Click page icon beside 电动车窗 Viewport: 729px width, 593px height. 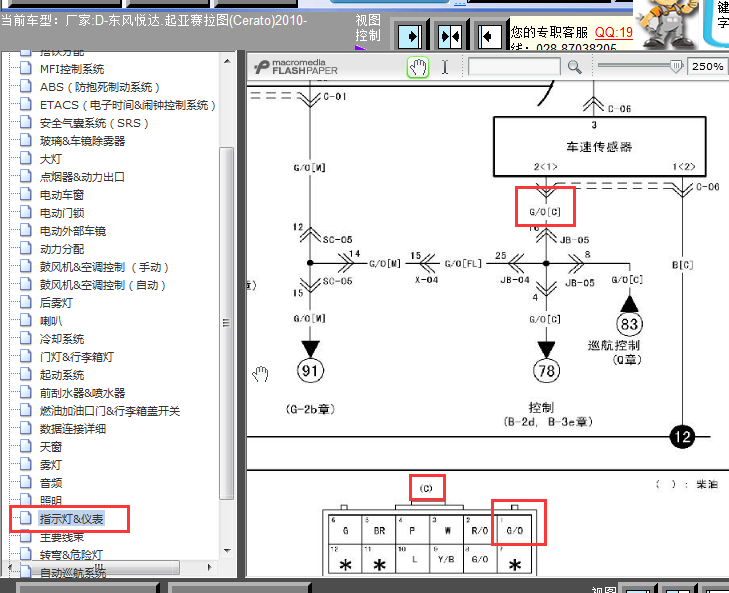26,194
